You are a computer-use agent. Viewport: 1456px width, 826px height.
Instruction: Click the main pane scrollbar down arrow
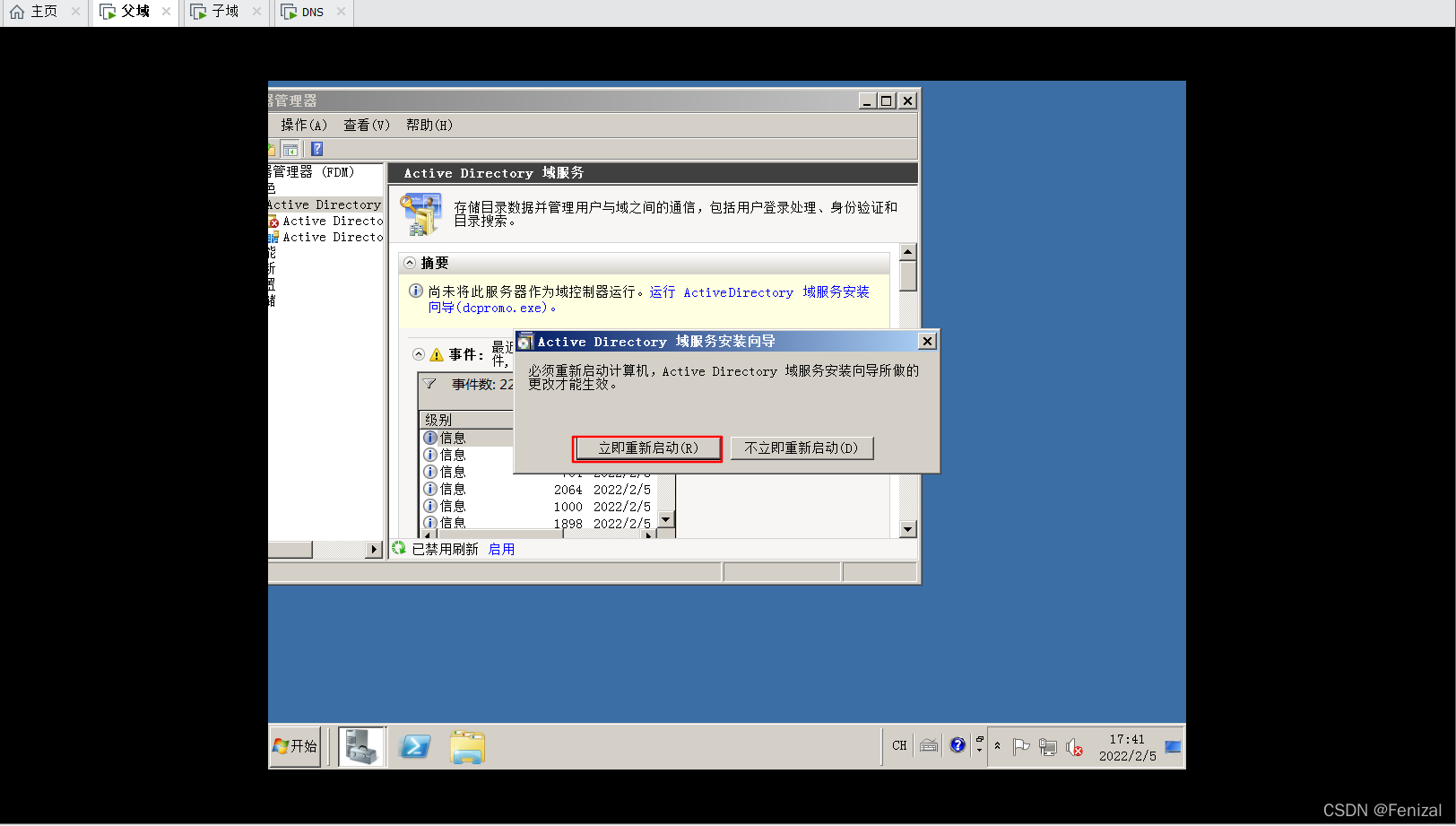point(908,529)
